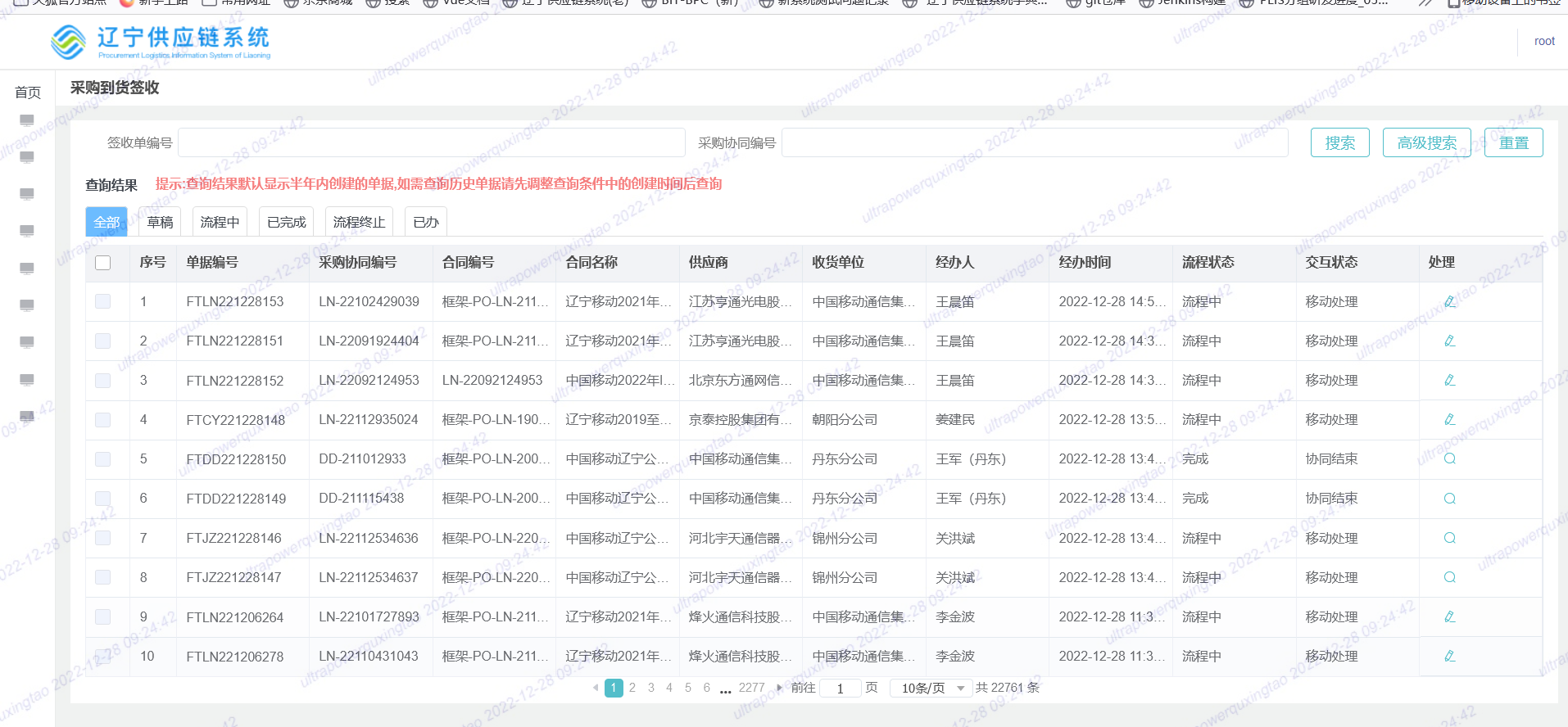Click the 供应商 column header

coord(709,262)
